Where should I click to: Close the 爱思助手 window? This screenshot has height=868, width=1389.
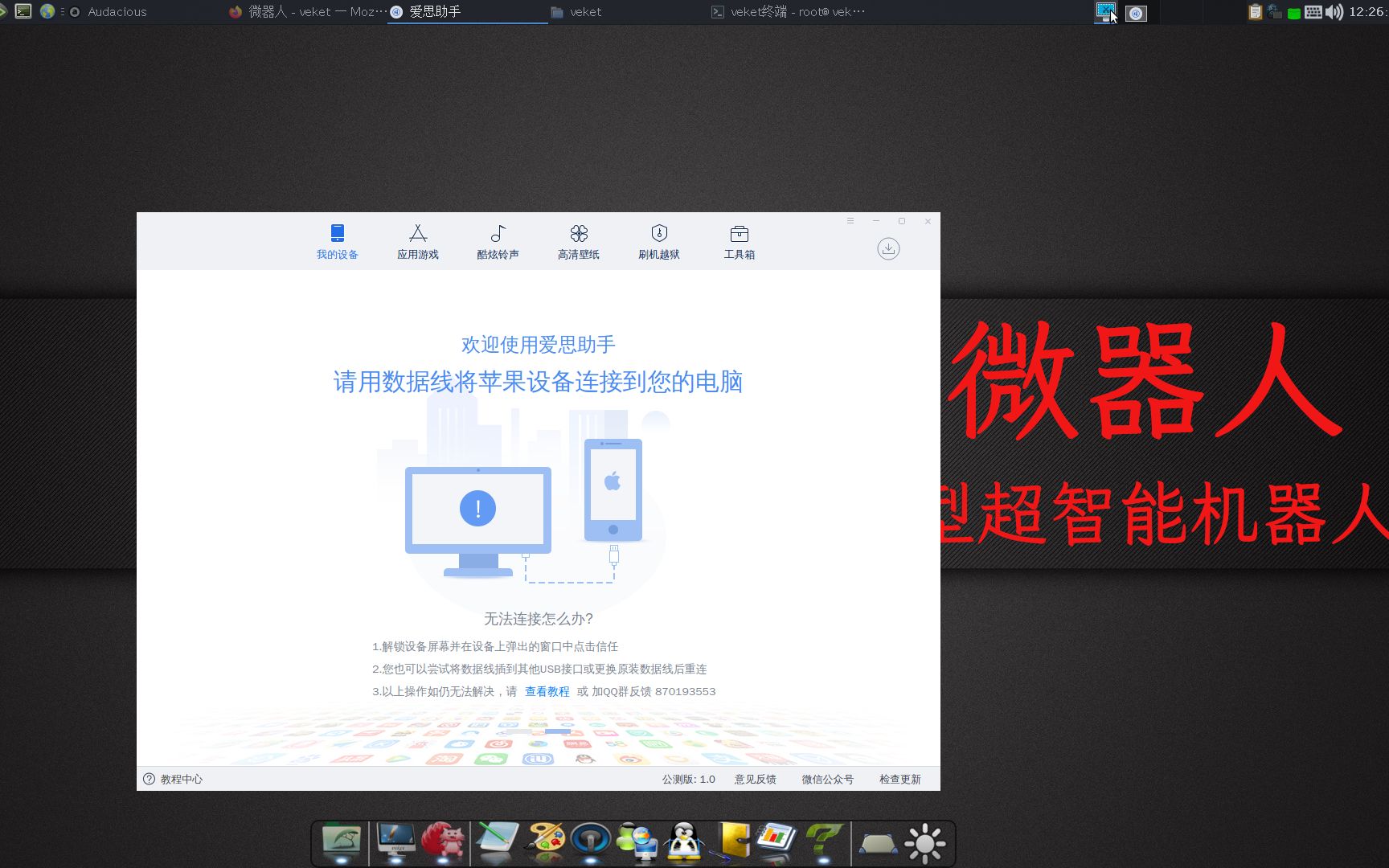(928, 221)
